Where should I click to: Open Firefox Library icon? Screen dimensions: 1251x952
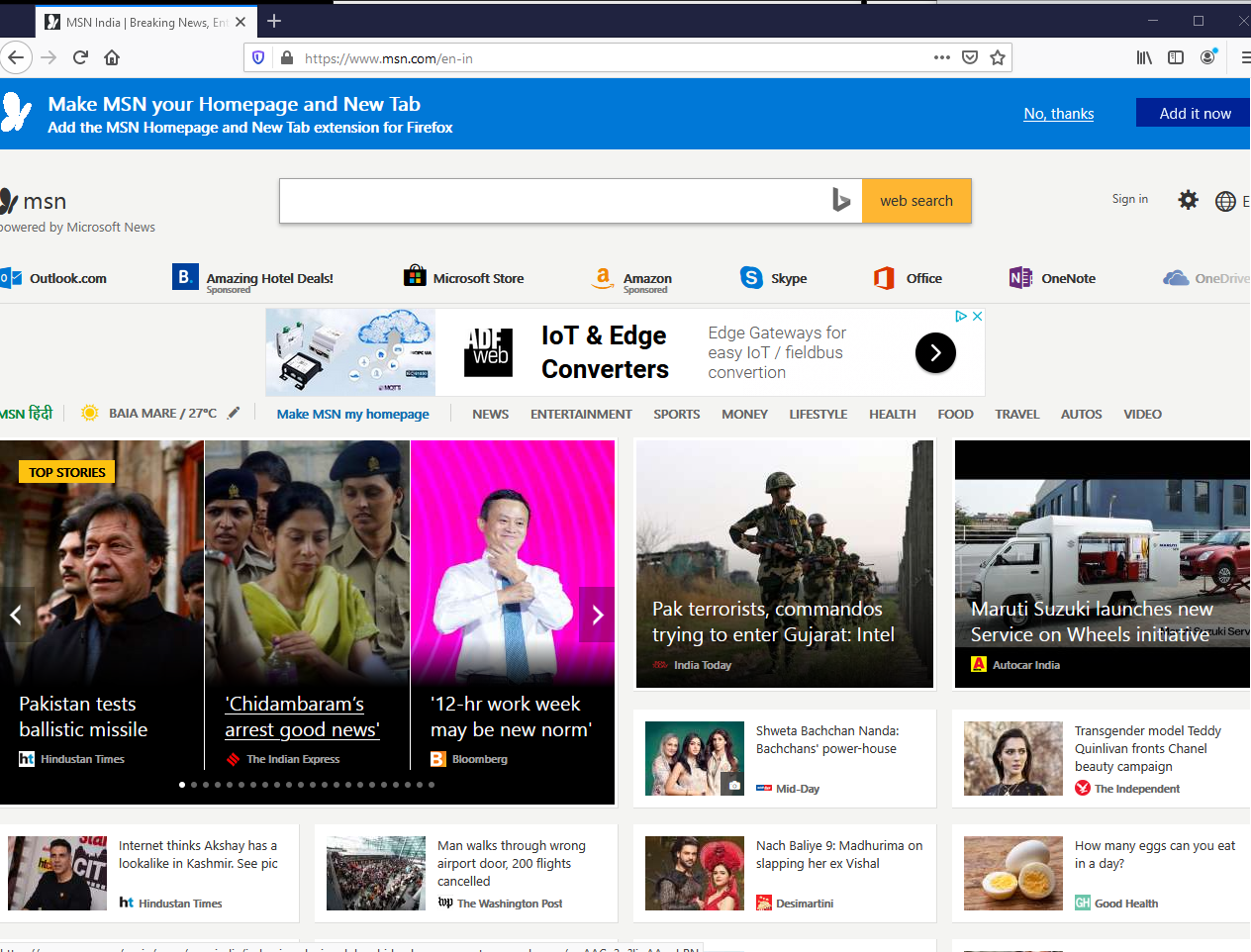pyautogui.click(x=1144, y=57)
